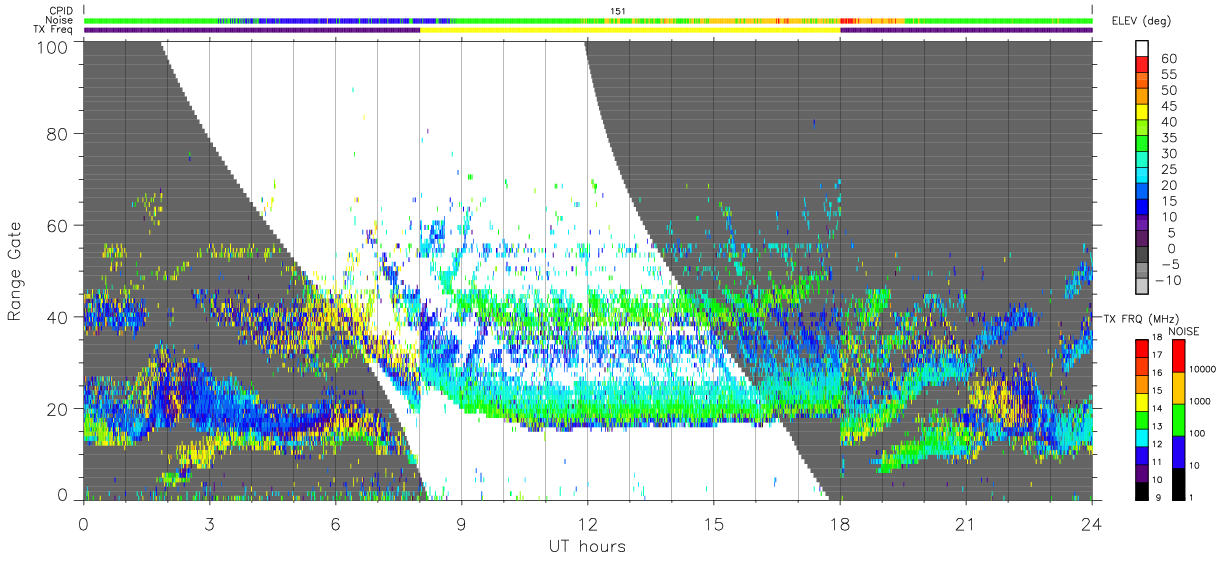Click the '100' label beside the NOISE colorbar
This screenshot has width=1228, height=567.
pos(1197,433)
